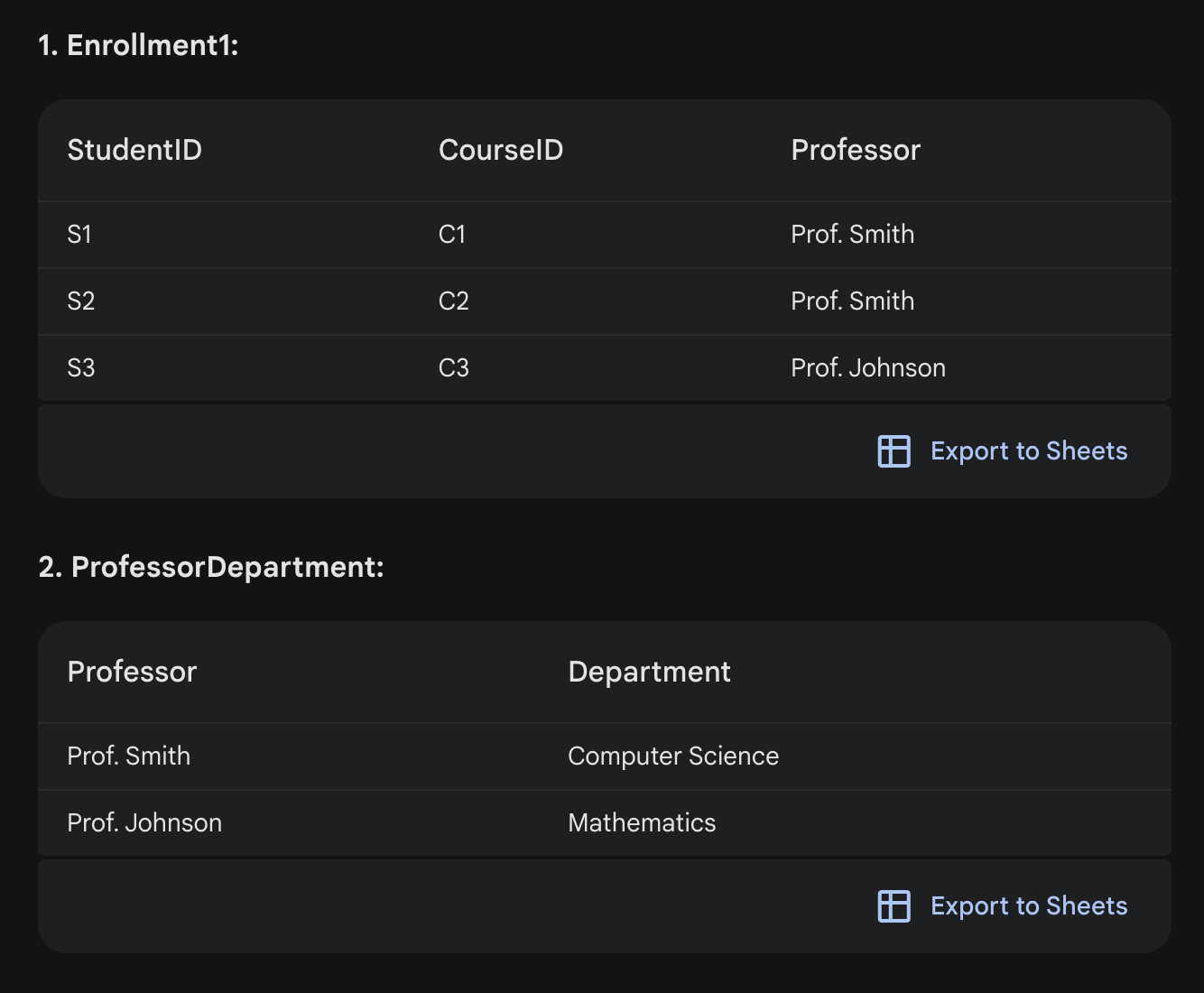Click the Professor header in the Enrollment1 table
The width and height of the screenshot is (1204, 993).
[x=855, y=150]
